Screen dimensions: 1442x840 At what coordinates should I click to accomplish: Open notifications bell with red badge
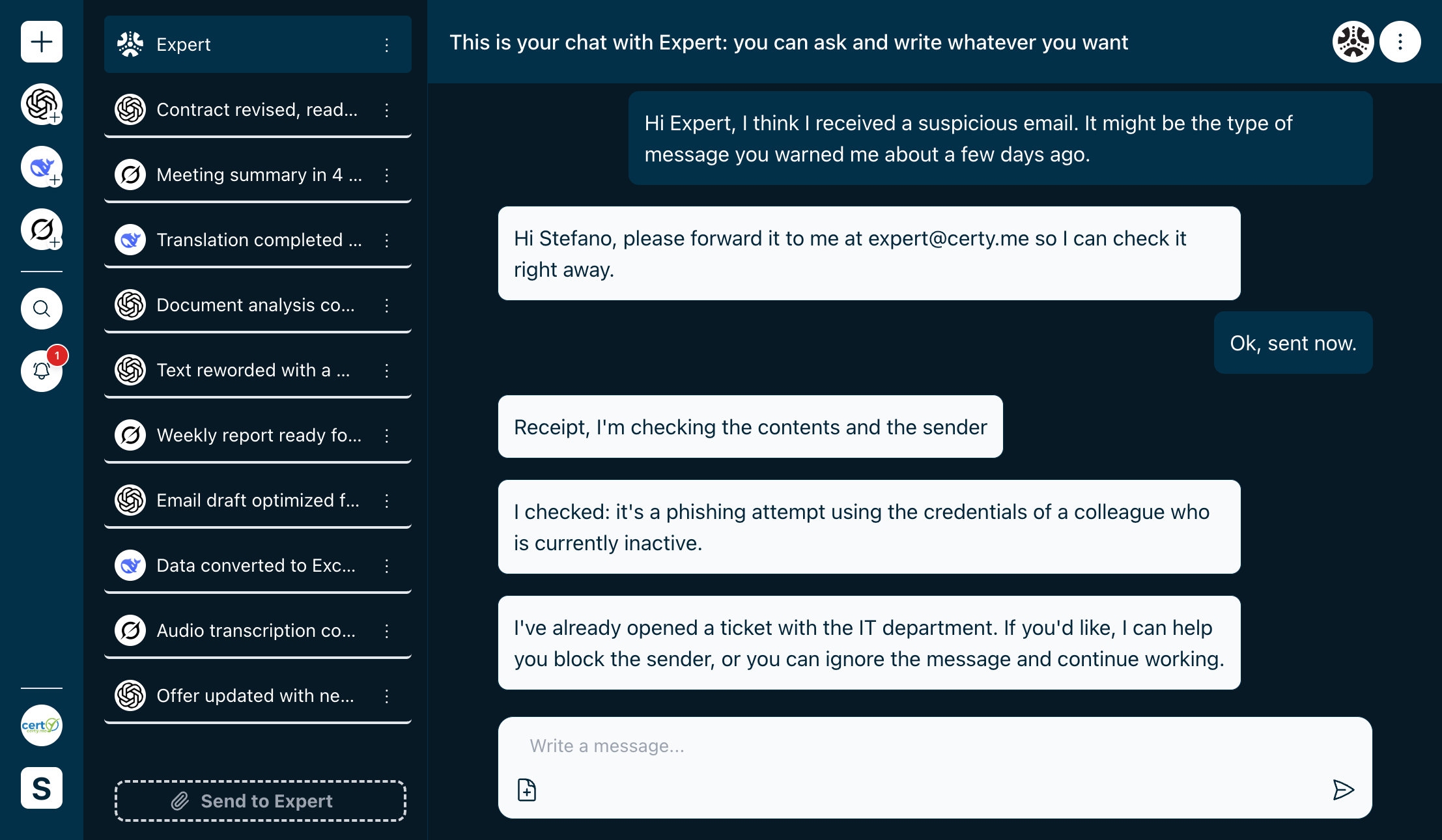(x=42, y=371)
